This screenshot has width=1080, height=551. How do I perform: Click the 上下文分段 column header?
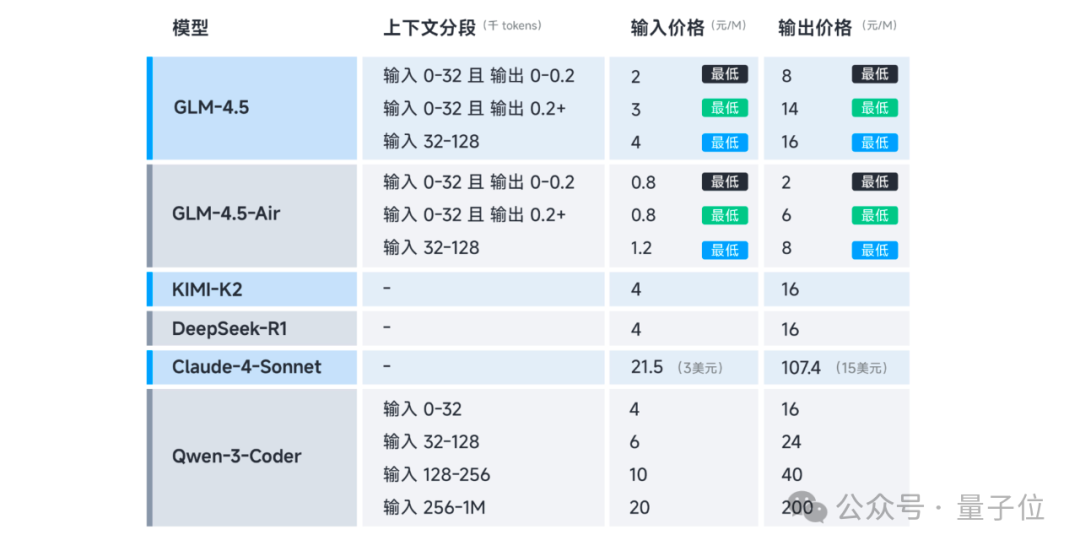coord(429,28)
